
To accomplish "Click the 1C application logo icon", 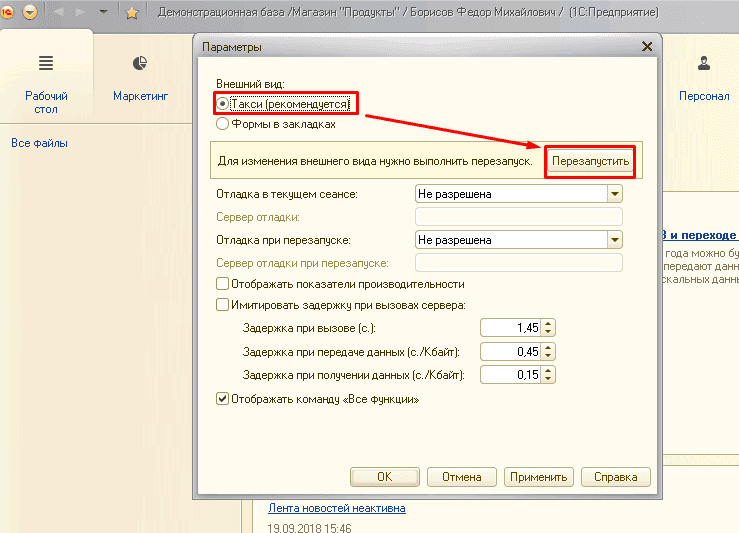I will click(x=7, y=12).
